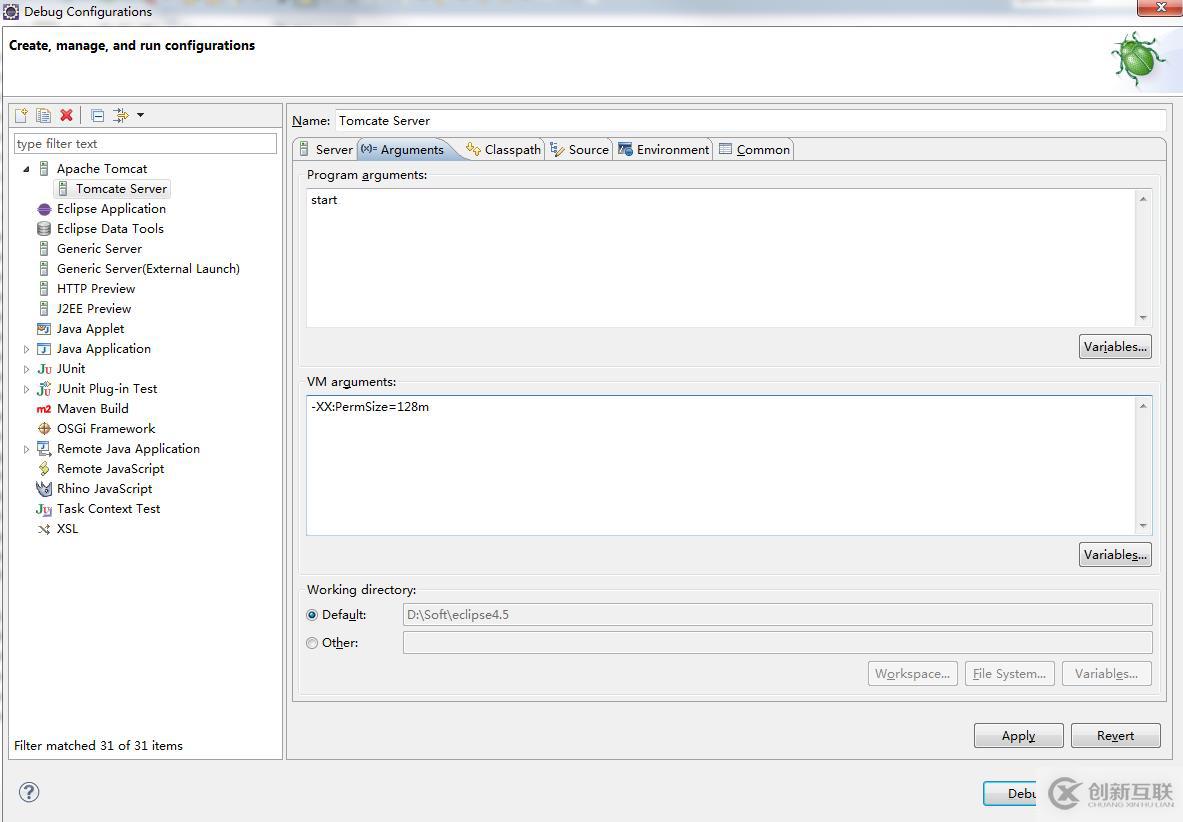This screenshot has width=1183, height=822.
Task: Click the JUnit icon
Action: (x=45, y=369)
